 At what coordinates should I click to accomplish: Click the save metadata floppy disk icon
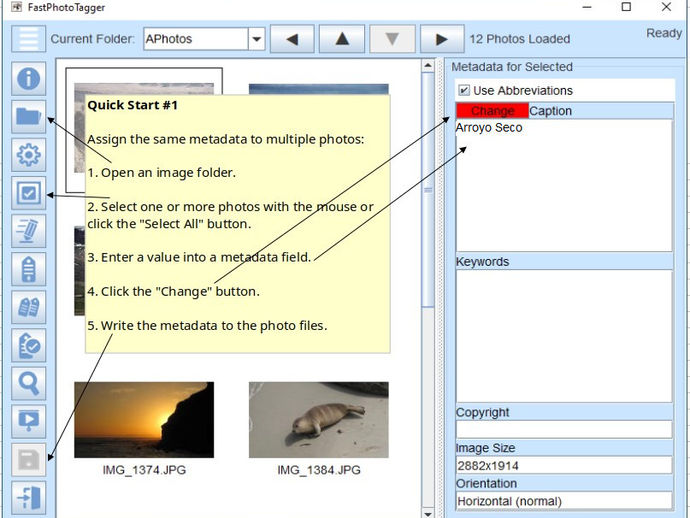click(29, 459)
